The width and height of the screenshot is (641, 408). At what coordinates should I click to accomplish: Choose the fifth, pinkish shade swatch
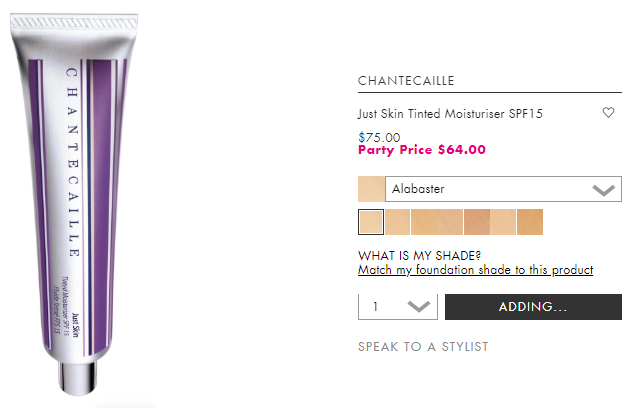(477, 222)
